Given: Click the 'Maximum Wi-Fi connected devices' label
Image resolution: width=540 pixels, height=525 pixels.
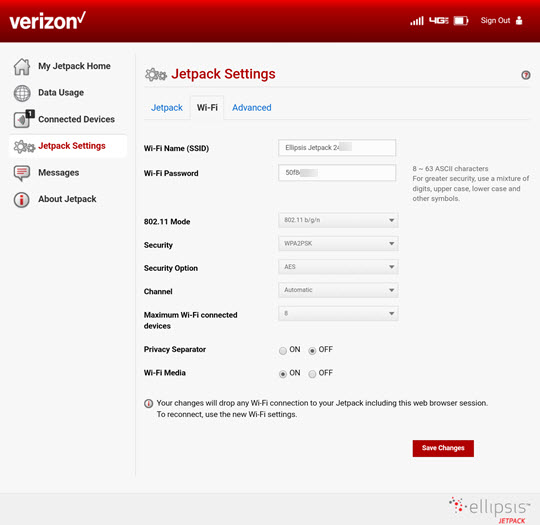Looking at the screenshot, I should tap(190, 320).
